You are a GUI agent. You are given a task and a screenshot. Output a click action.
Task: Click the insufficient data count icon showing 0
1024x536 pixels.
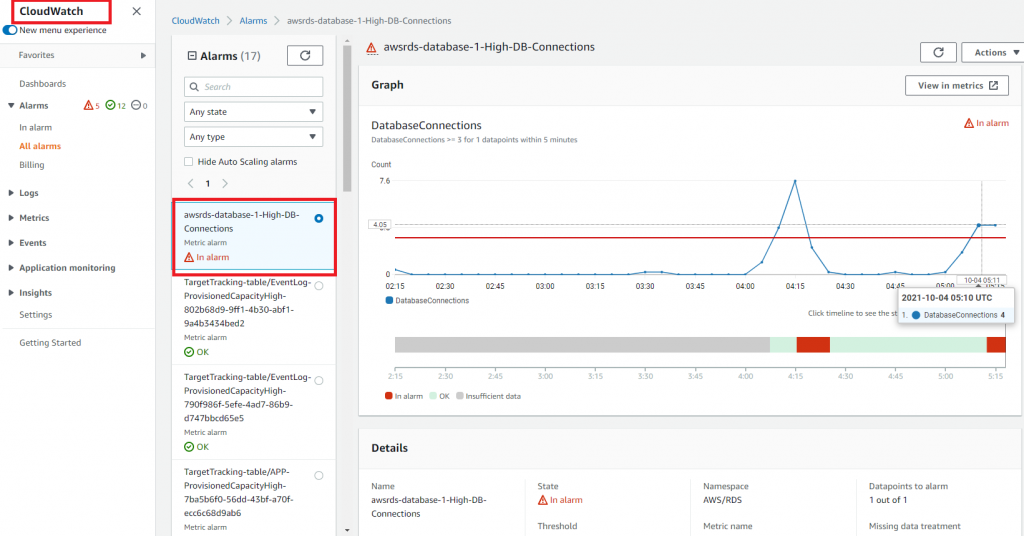(136, 105)
